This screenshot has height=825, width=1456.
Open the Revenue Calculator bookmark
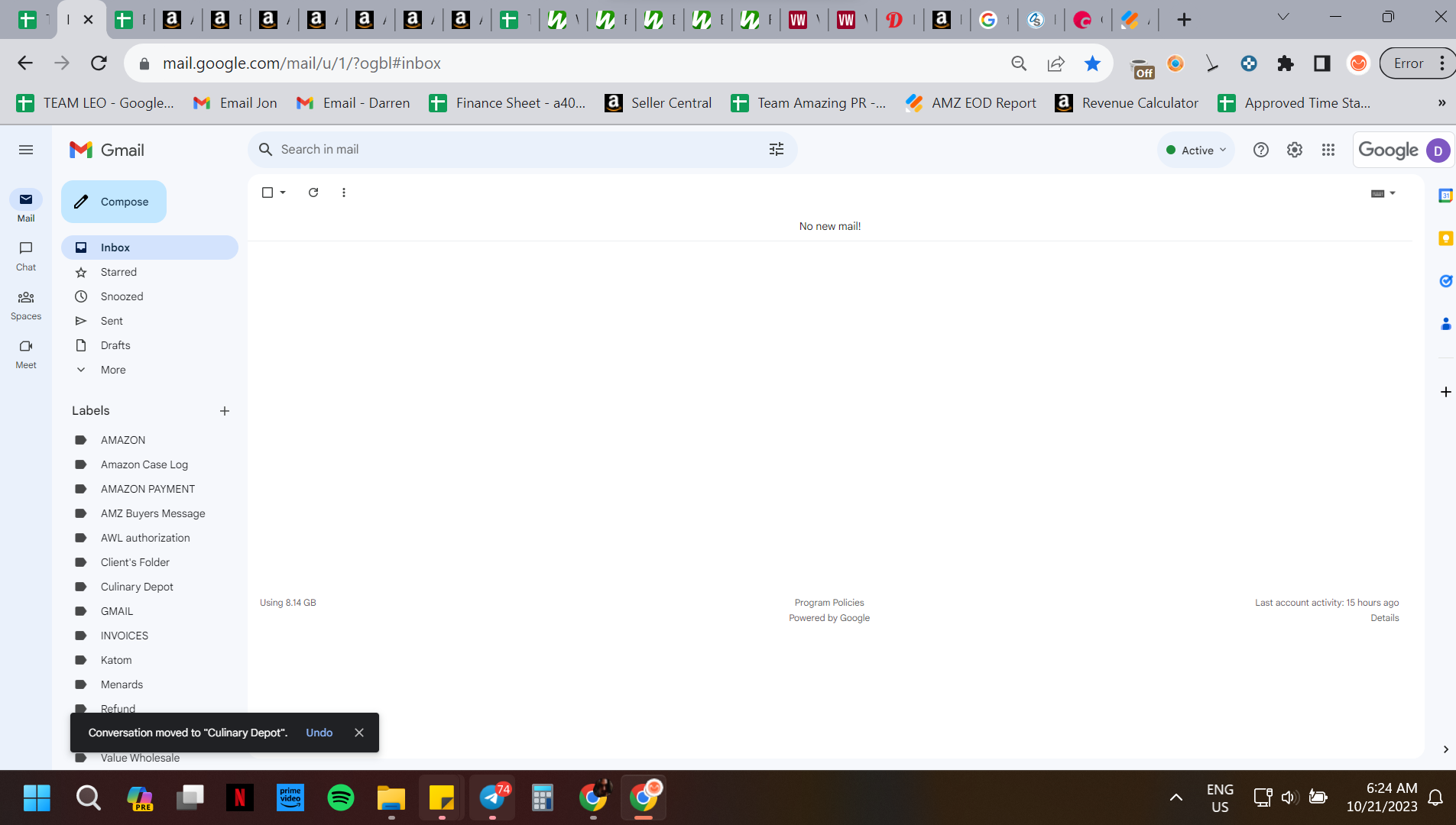[1127, 103]
